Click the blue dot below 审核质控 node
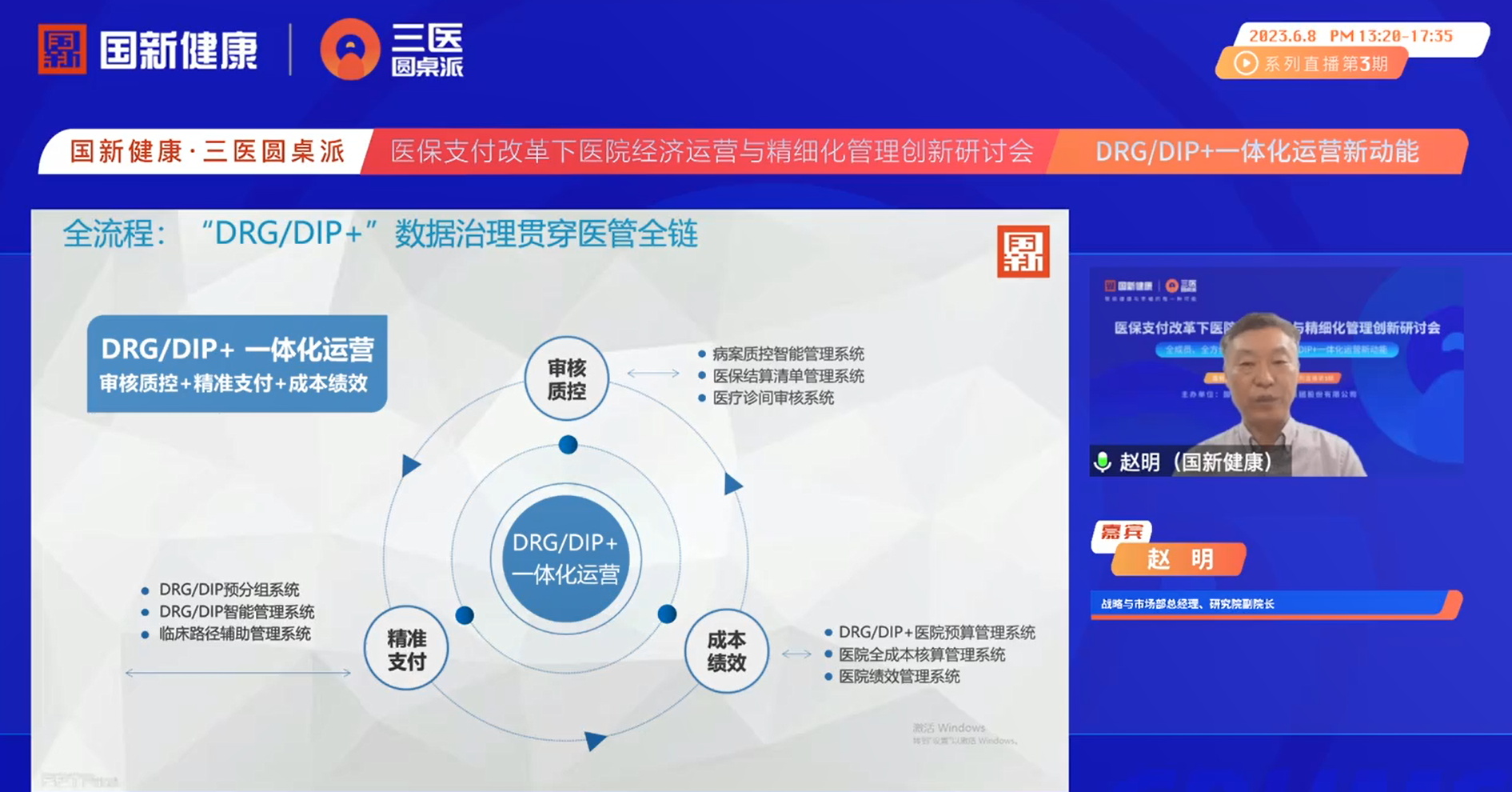Viewport: 1512px width, 792px height. click(568, 445)
